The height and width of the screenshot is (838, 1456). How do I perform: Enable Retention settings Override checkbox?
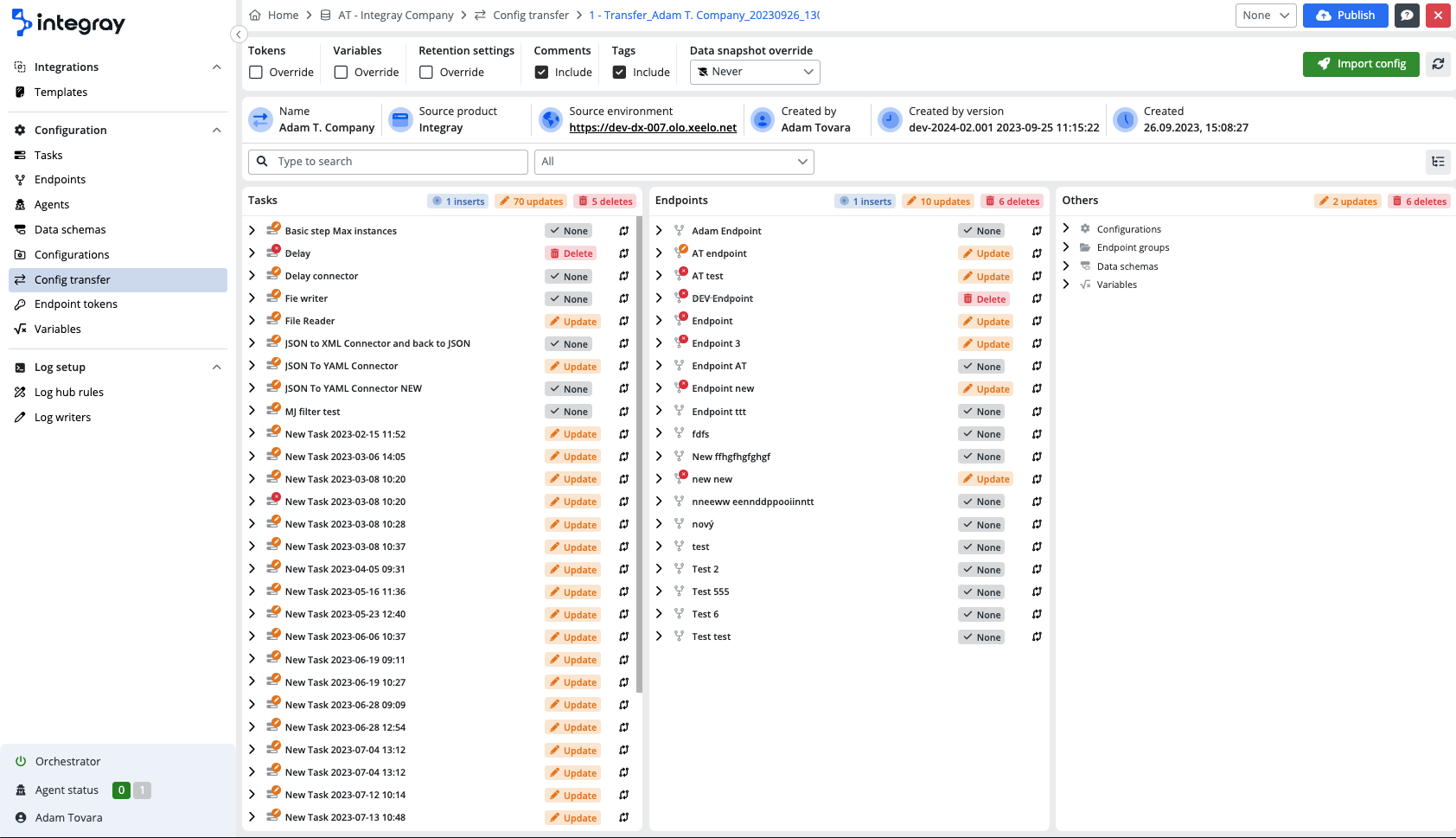pyautogui.click(x=426, y=73)
